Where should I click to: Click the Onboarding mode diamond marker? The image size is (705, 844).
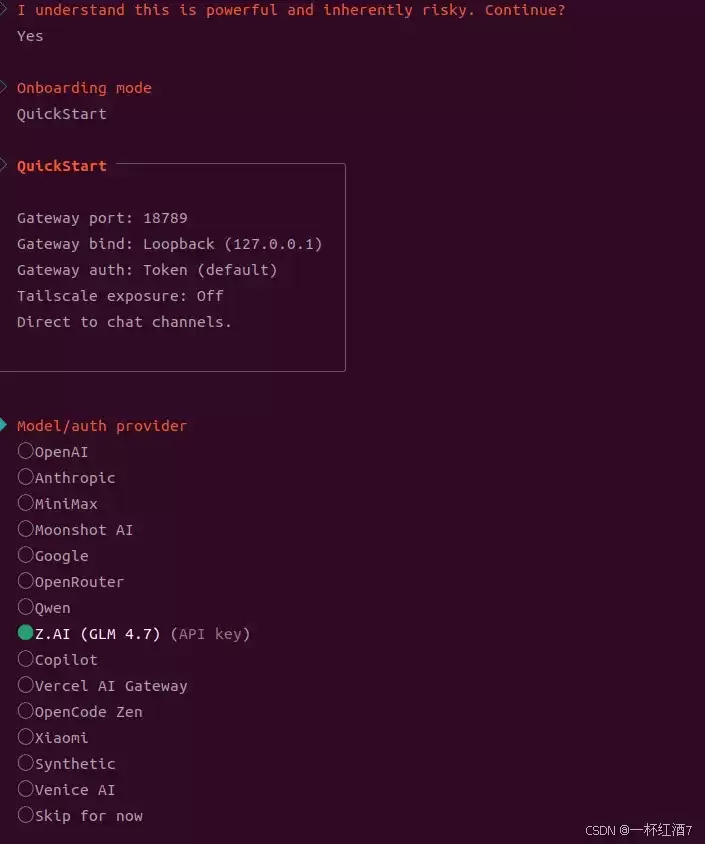point(3,87)
